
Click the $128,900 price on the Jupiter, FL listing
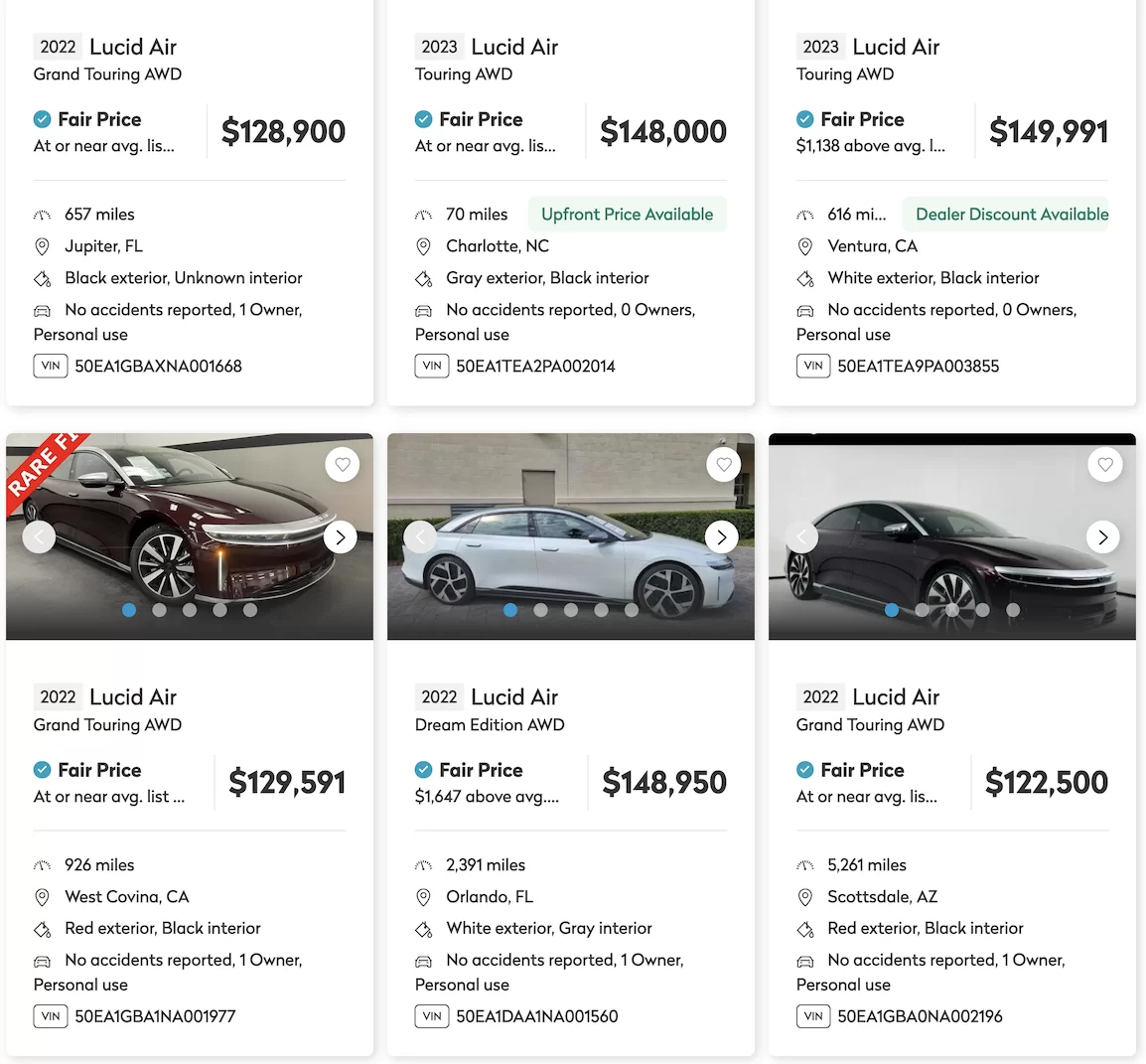coord(284,131)
